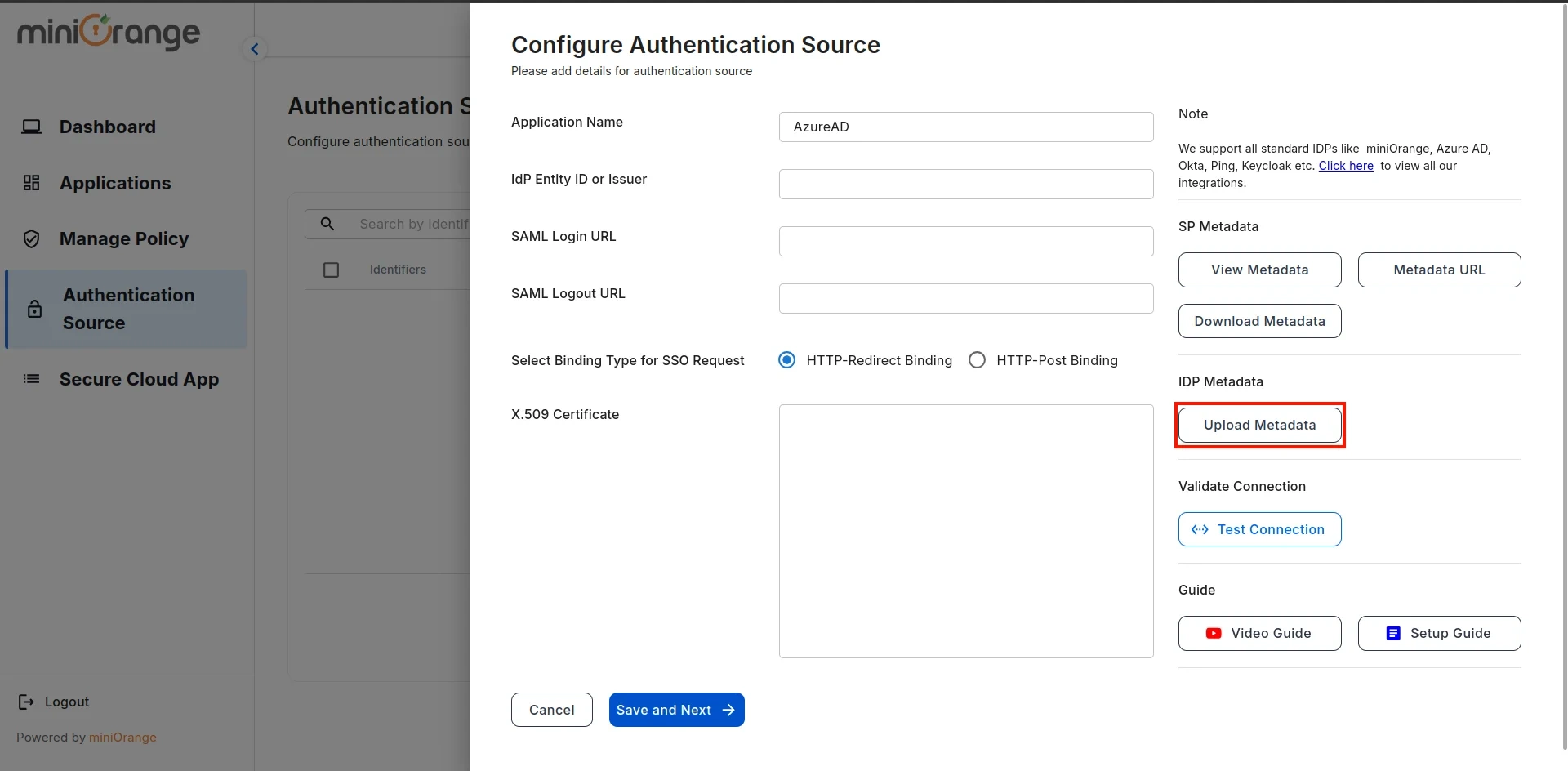The height and width of the screenshot is (771, 1568).
Task: Collapse the sidebar with the chevron arrow
Action: [x=254, y=48]
